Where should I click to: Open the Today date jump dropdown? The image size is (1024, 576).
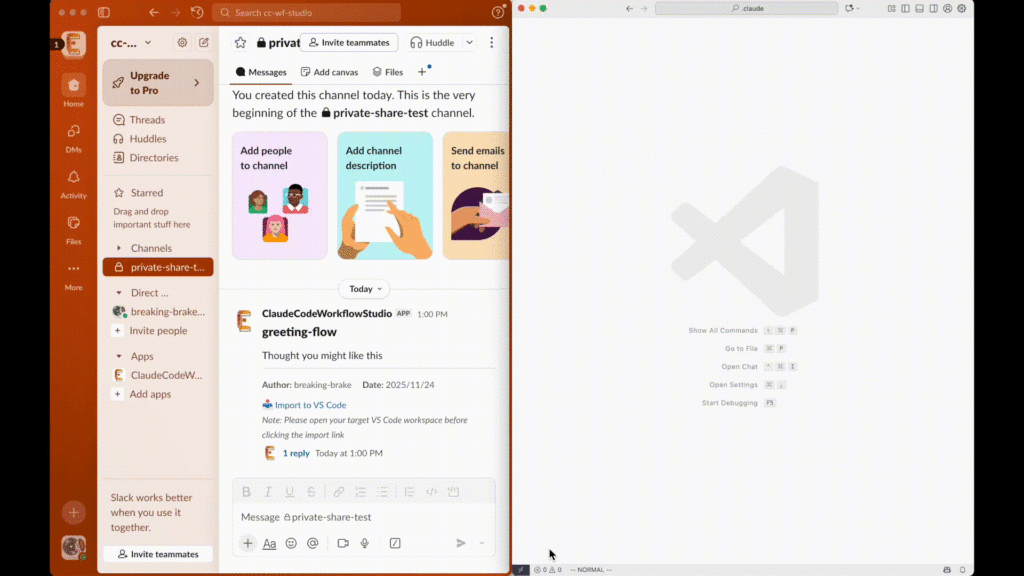364,289
